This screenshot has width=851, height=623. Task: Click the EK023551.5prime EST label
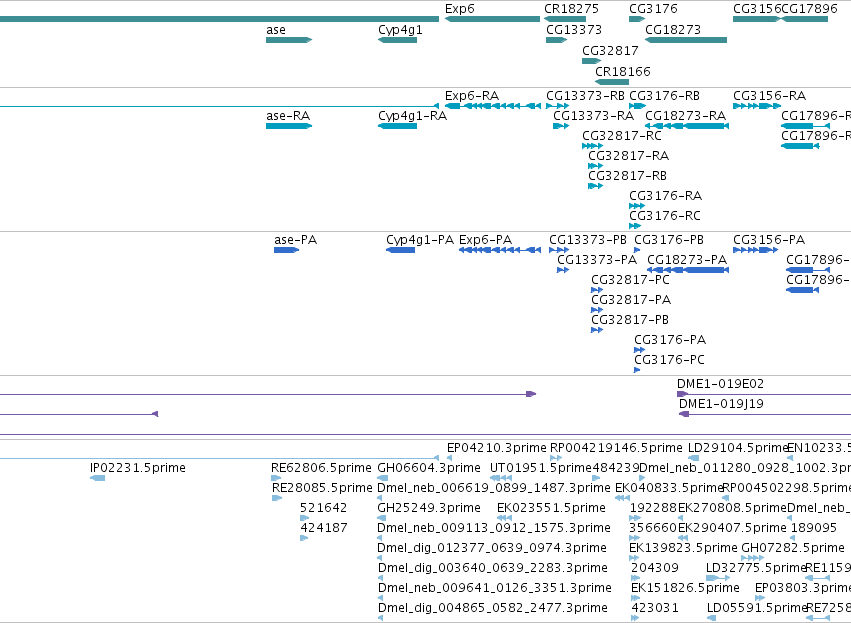coord(551,508)
